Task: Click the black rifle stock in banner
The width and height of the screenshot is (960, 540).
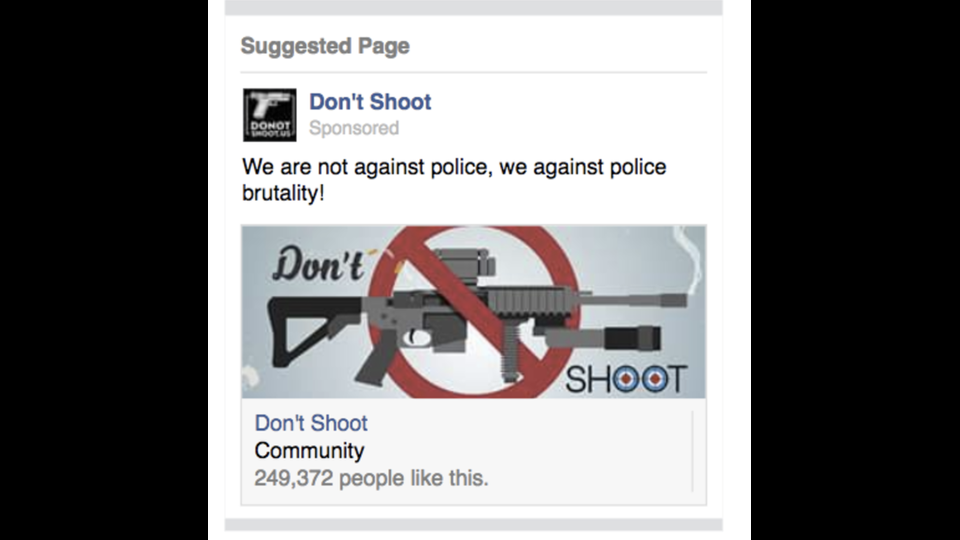Action: (309, 331)
